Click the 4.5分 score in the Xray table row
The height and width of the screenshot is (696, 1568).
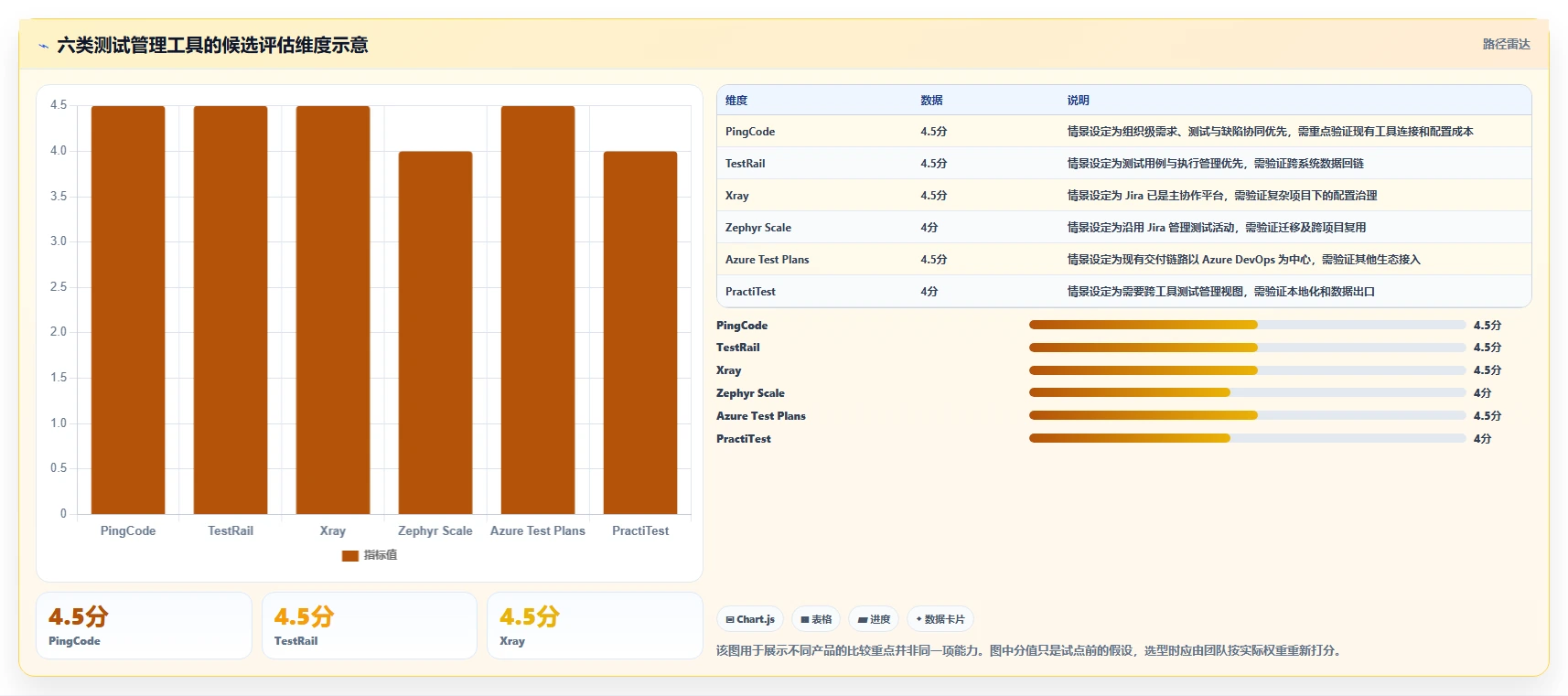pos(934,196)
